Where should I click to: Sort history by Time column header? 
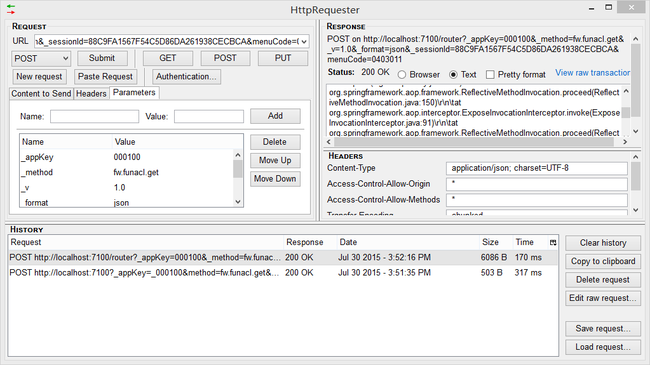(530, 242)
